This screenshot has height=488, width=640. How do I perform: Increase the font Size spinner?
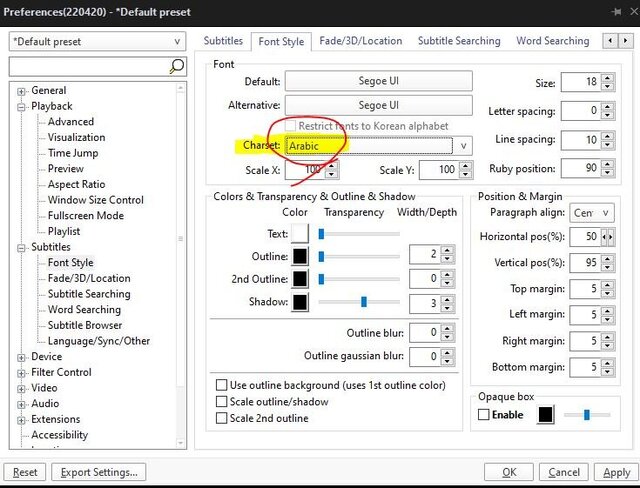pos(608,77)
